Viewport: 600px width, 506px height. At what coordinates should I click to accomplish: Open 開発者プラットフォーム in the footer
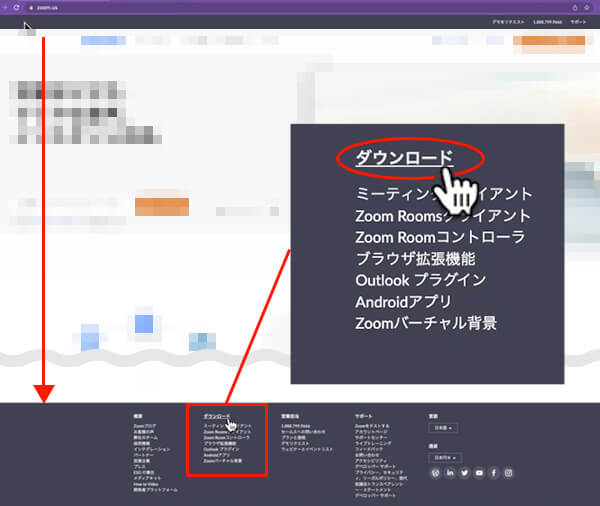tap(155, 490)
